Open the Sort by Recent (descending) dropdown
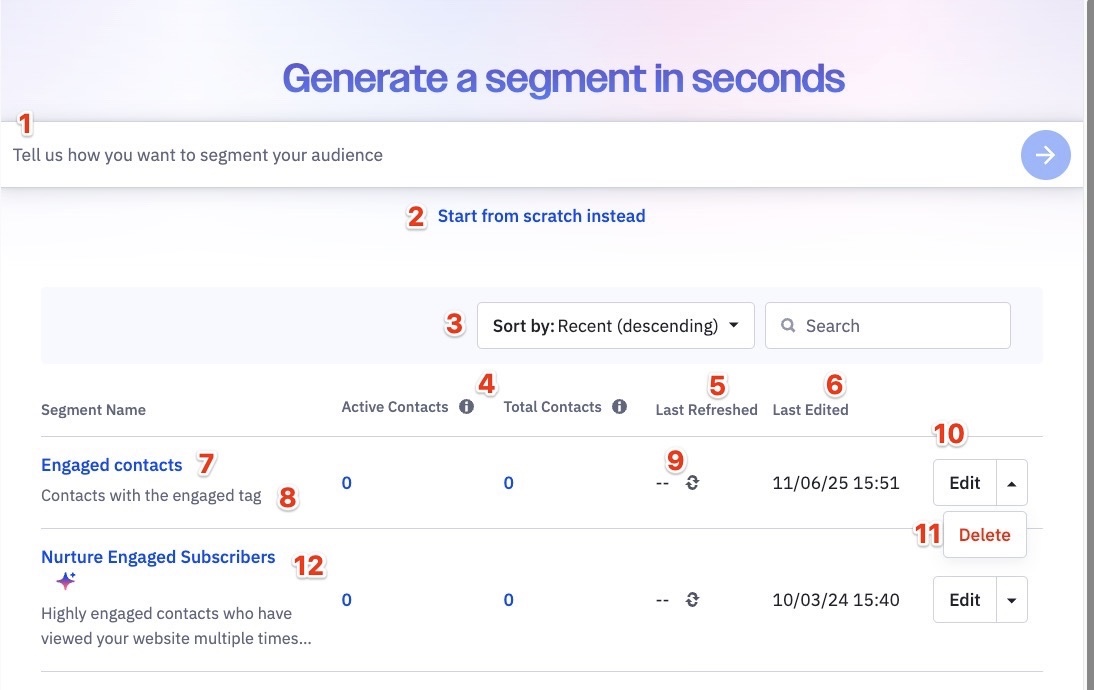 pos(615,326)
